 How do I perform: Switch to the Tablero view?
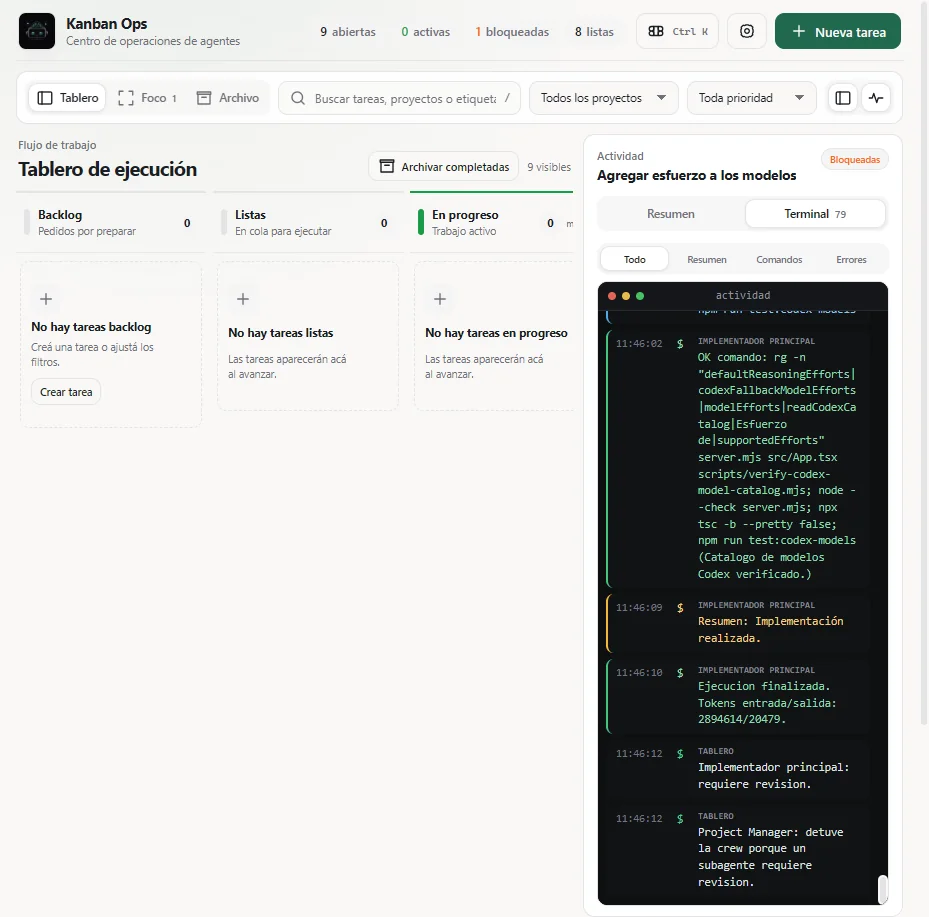click(68, 98)
